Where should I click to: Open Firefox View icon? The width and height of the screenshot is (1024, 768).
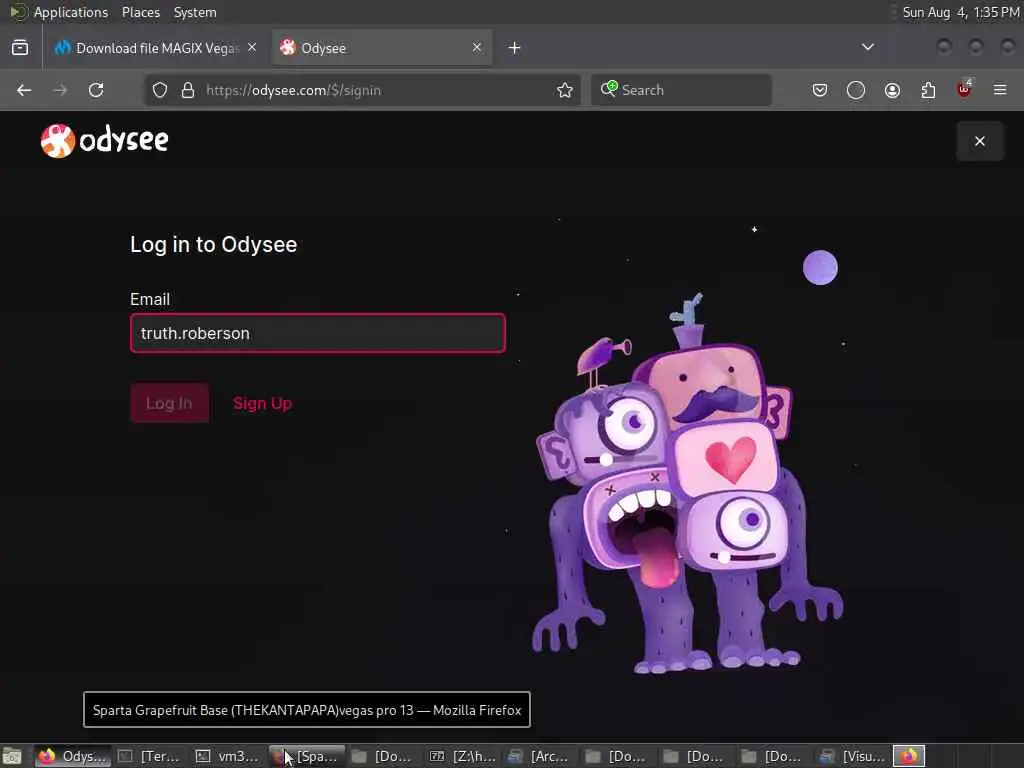click(20, 48)
